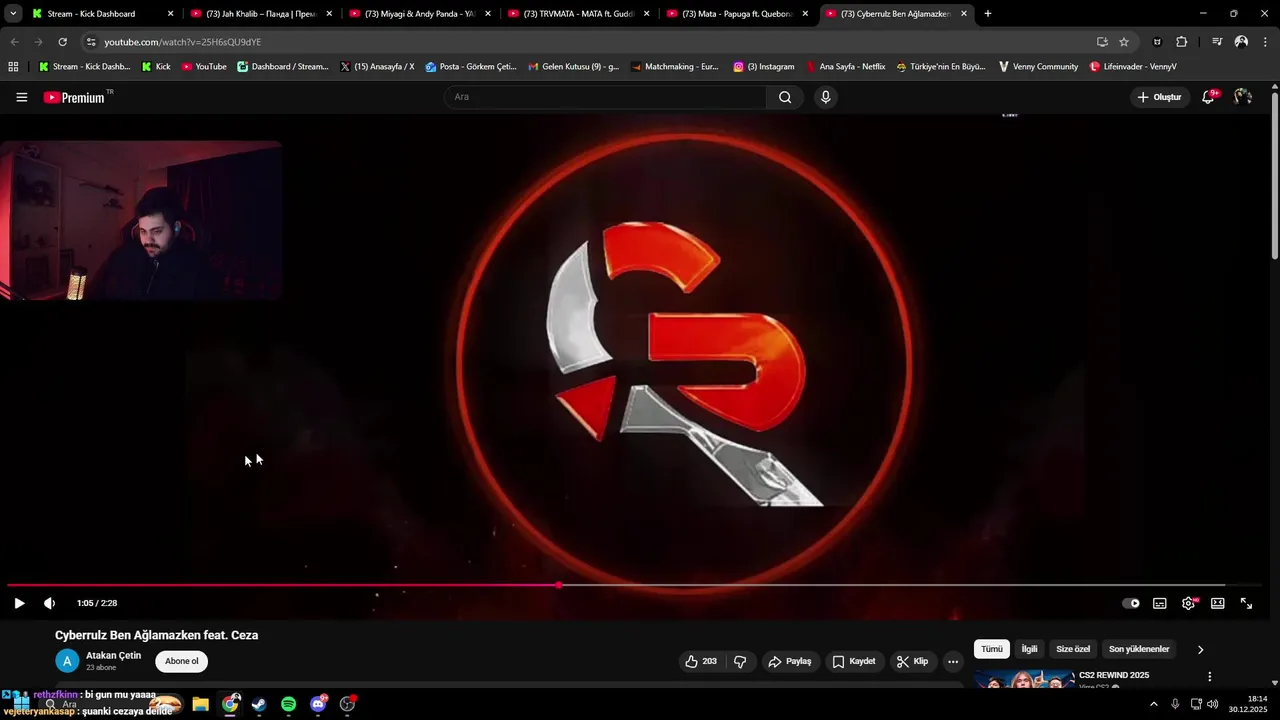Click the address bar URL
1280x720 pixels.
(183, 42)
